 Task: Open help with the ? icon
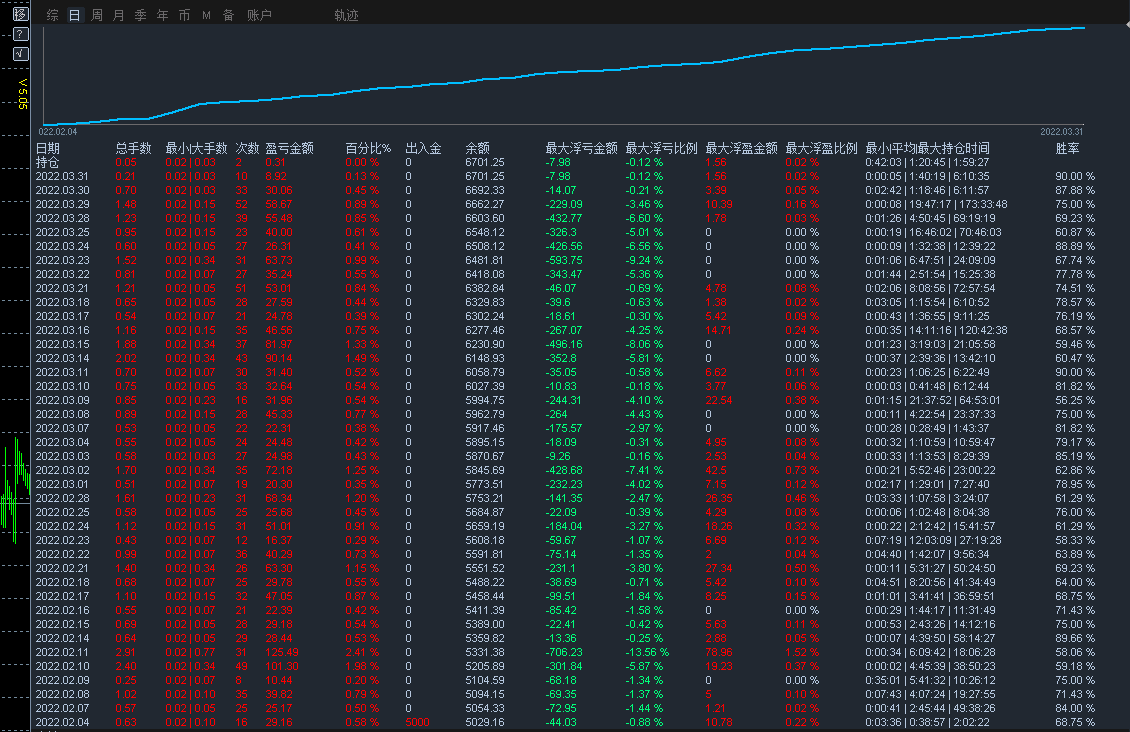21,34
